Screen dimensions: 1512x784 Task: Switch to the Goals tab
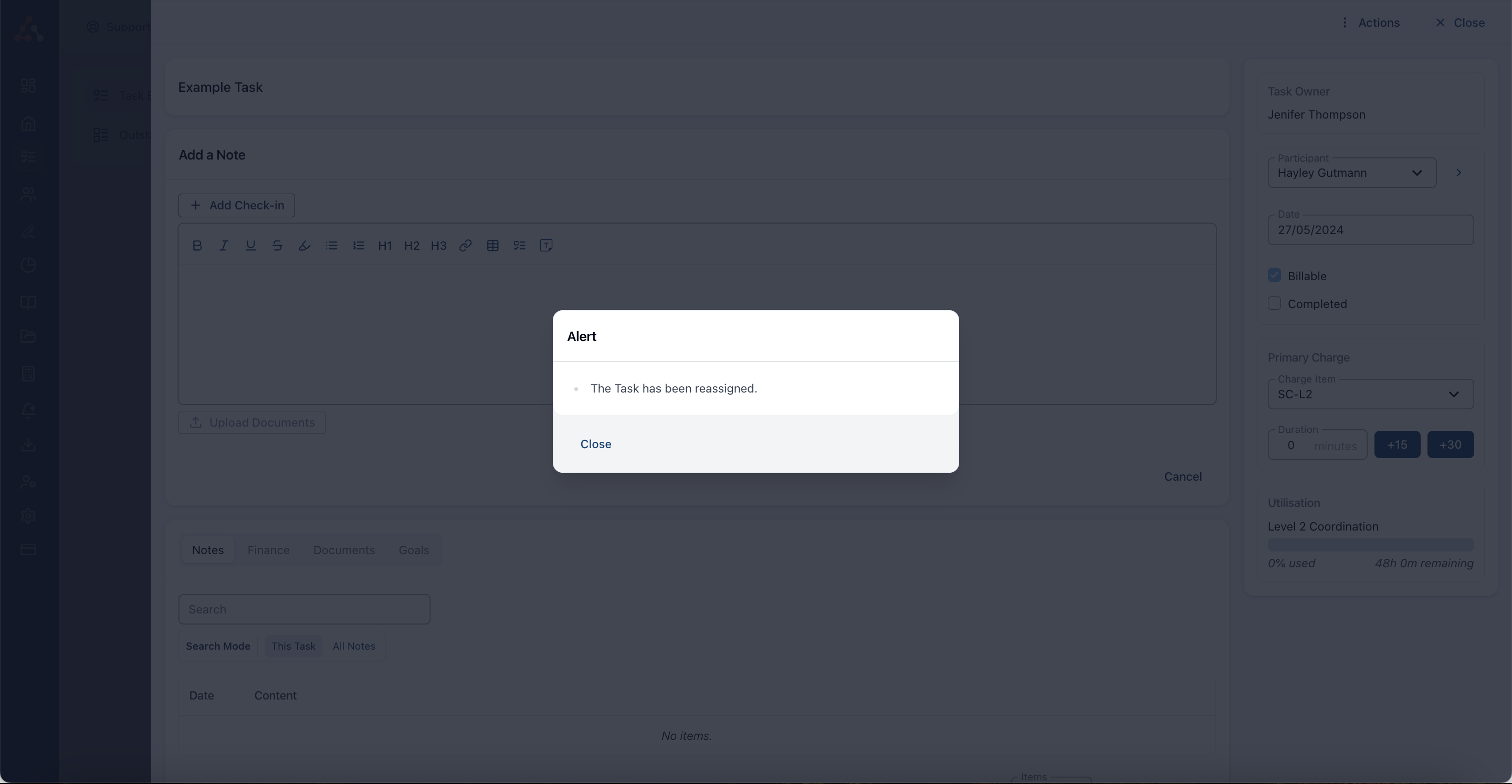(414, 550)
